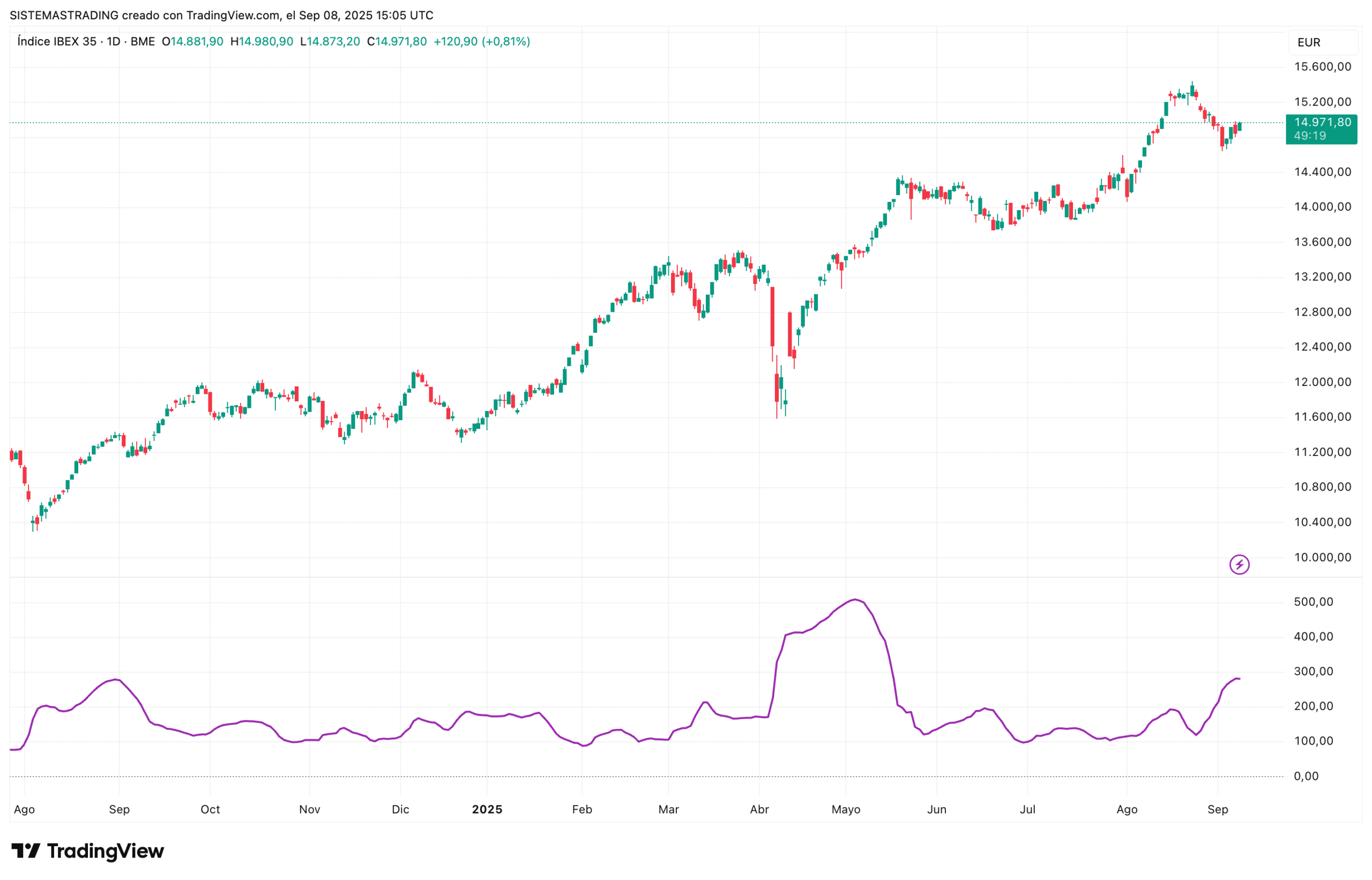The image size is (1372, 880).
Task: Click the 2025 year label on the time axis
Action: pyautogui.click(x=487, y=809)
